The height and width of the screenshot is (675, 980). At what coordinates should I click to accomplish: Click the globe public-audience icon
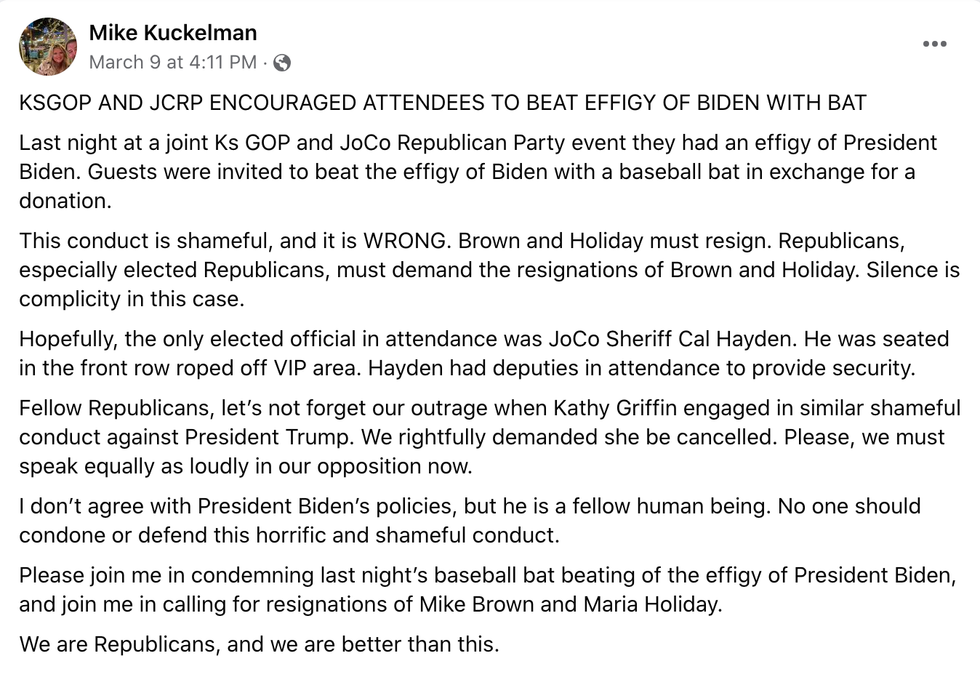pos(282,63)
